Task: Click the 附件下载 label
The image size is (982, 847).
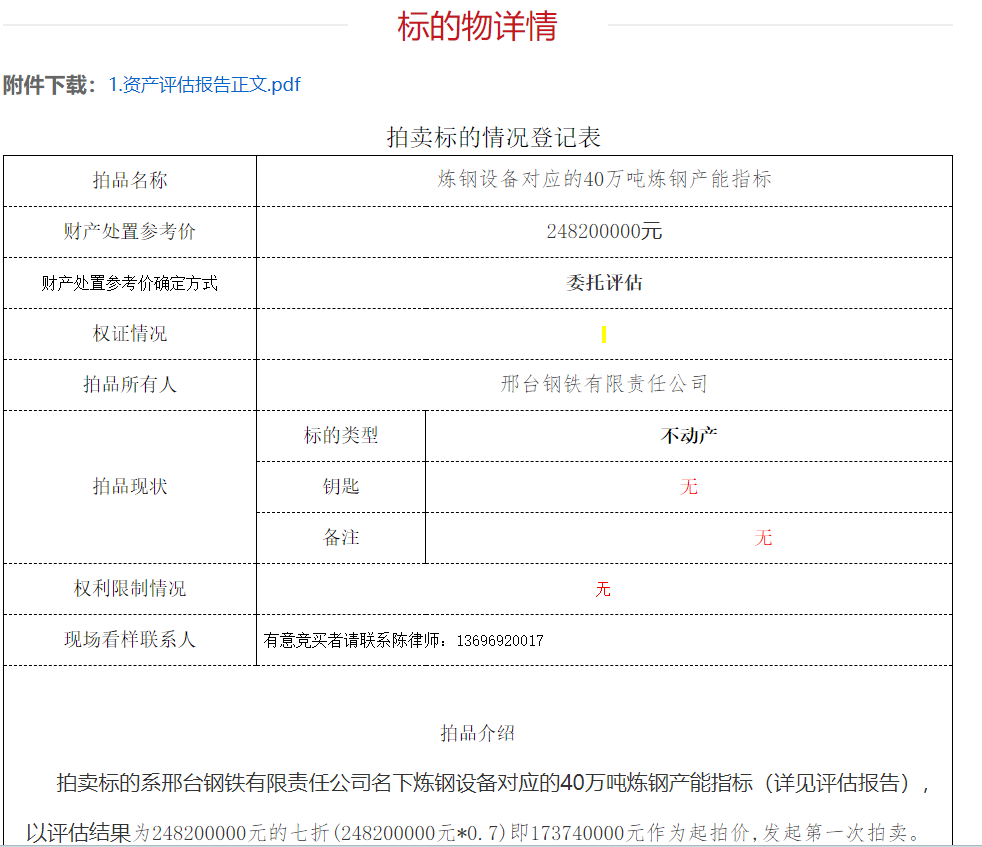Action: tap(48, 85)
